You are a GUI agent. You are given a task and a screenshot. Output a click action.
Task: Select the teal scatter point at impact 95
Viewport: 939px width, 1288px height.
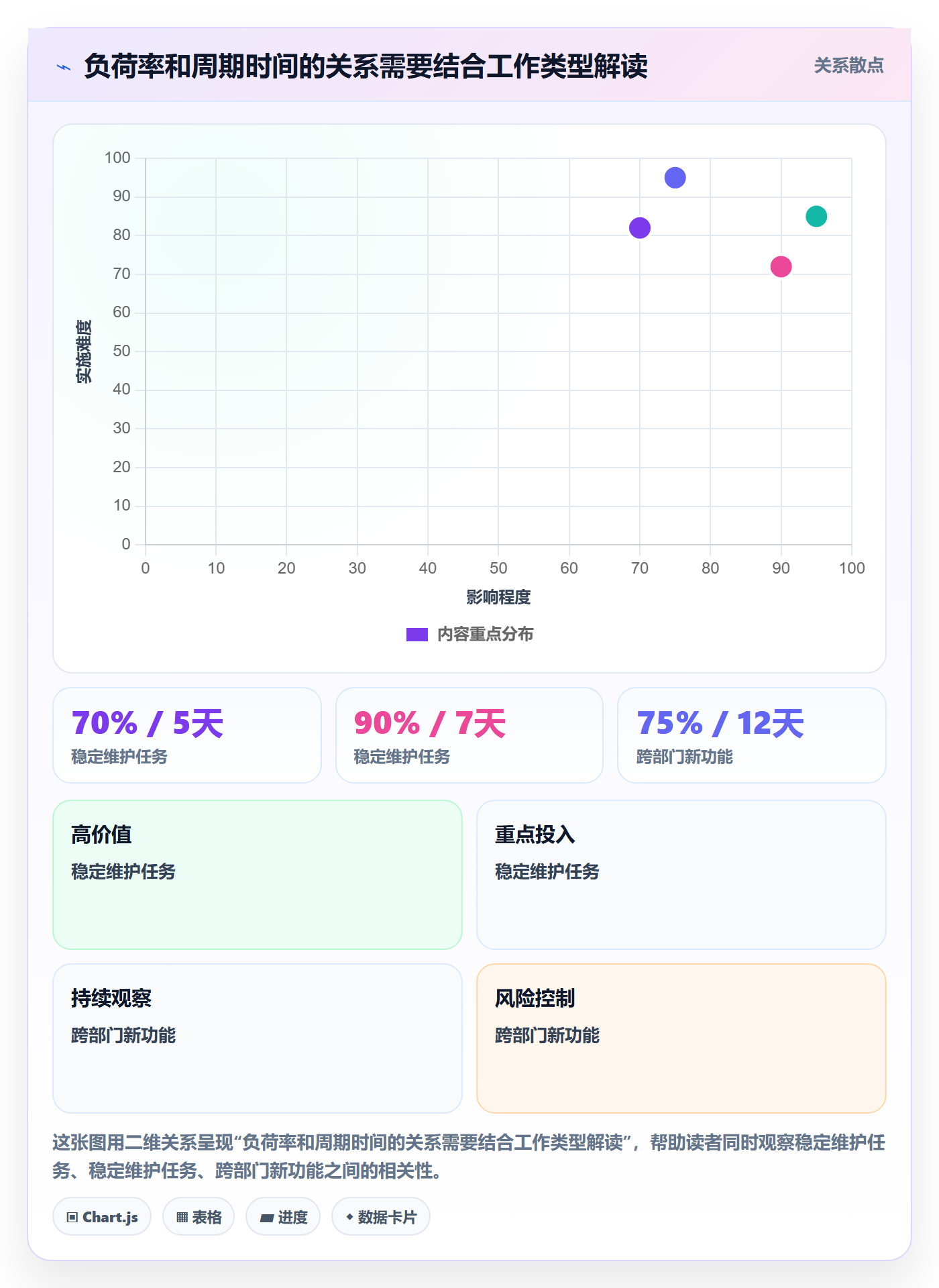(816, 217)
